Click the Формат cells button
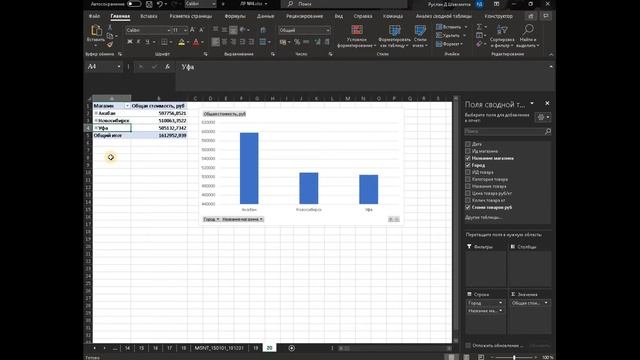 (x=449, y=44)
